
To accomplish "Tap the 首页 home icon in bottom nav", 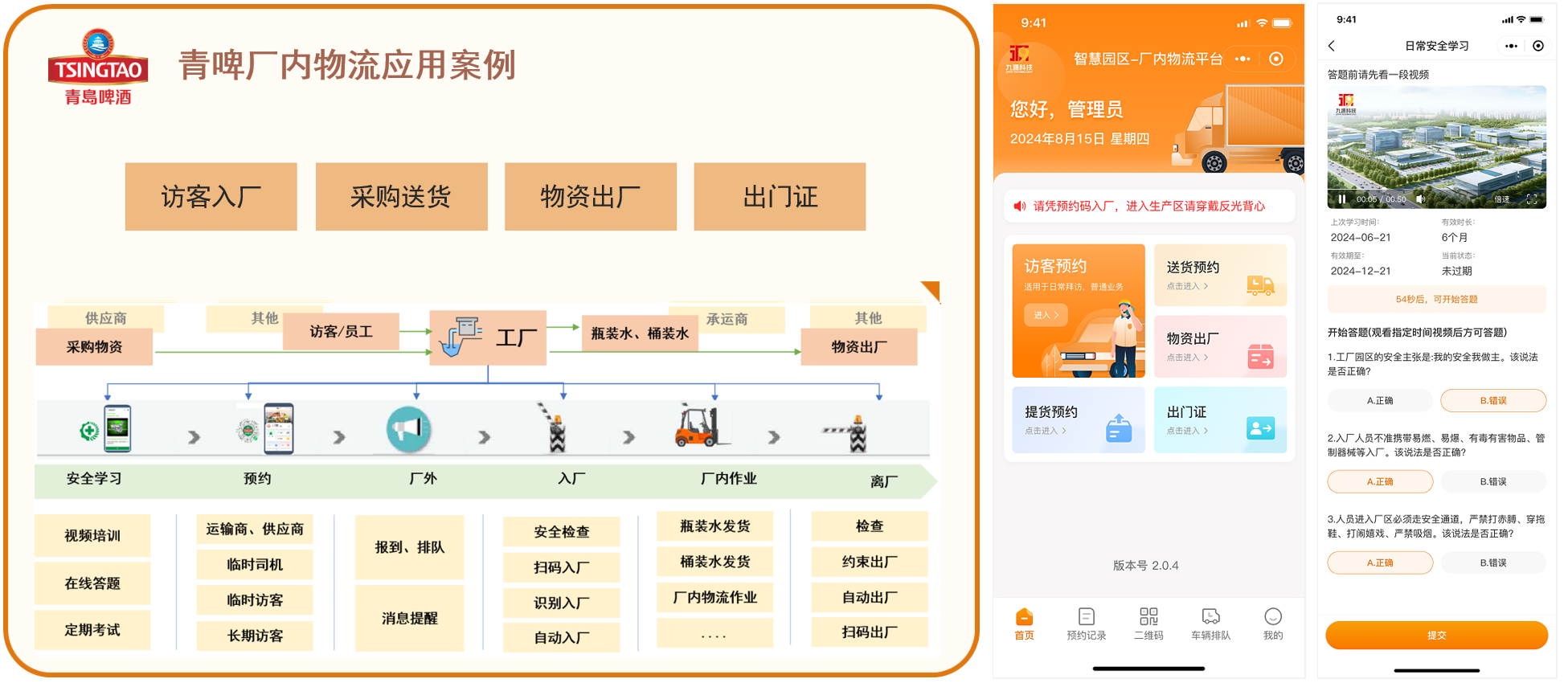I will pos(1024,617).
